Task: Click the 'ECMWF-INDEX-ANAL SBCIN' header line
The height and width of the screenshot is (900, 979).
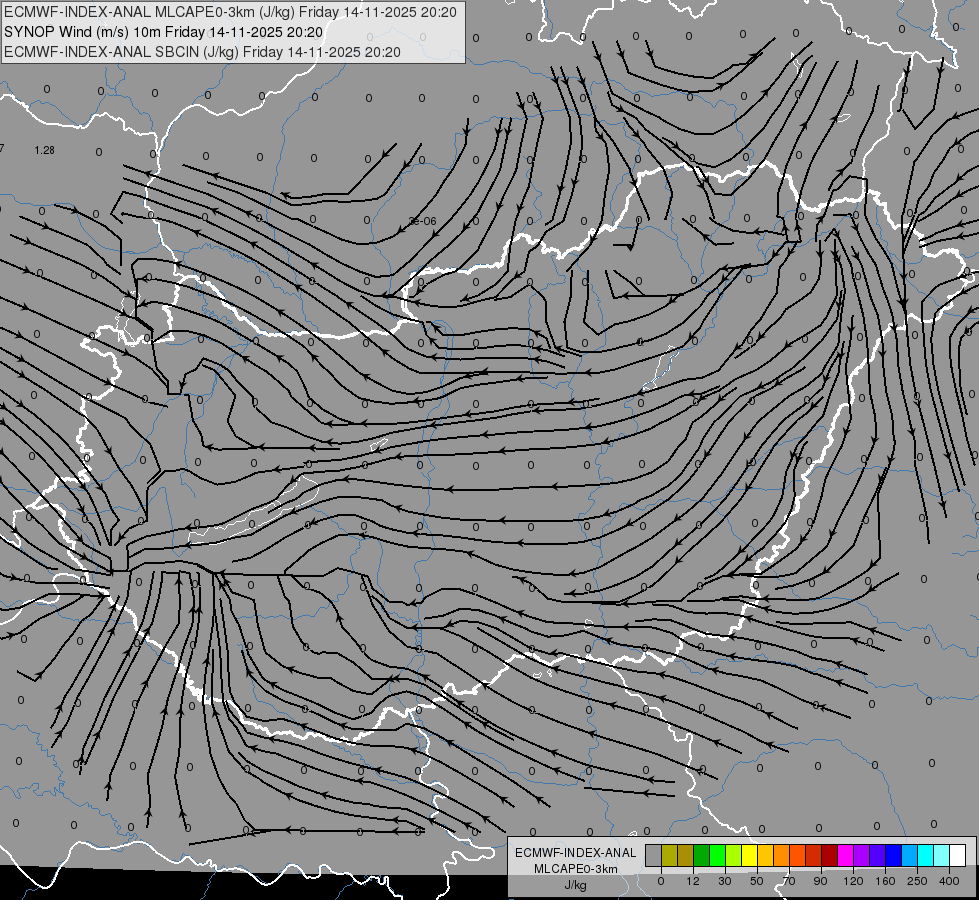Action: 202,52
